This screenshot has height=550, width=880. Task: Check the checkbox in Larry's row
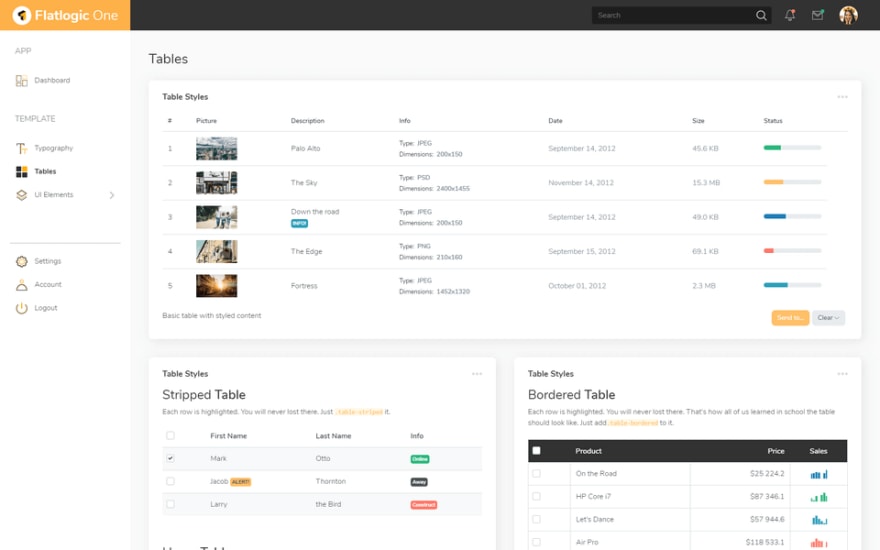[x=170, y=505]
